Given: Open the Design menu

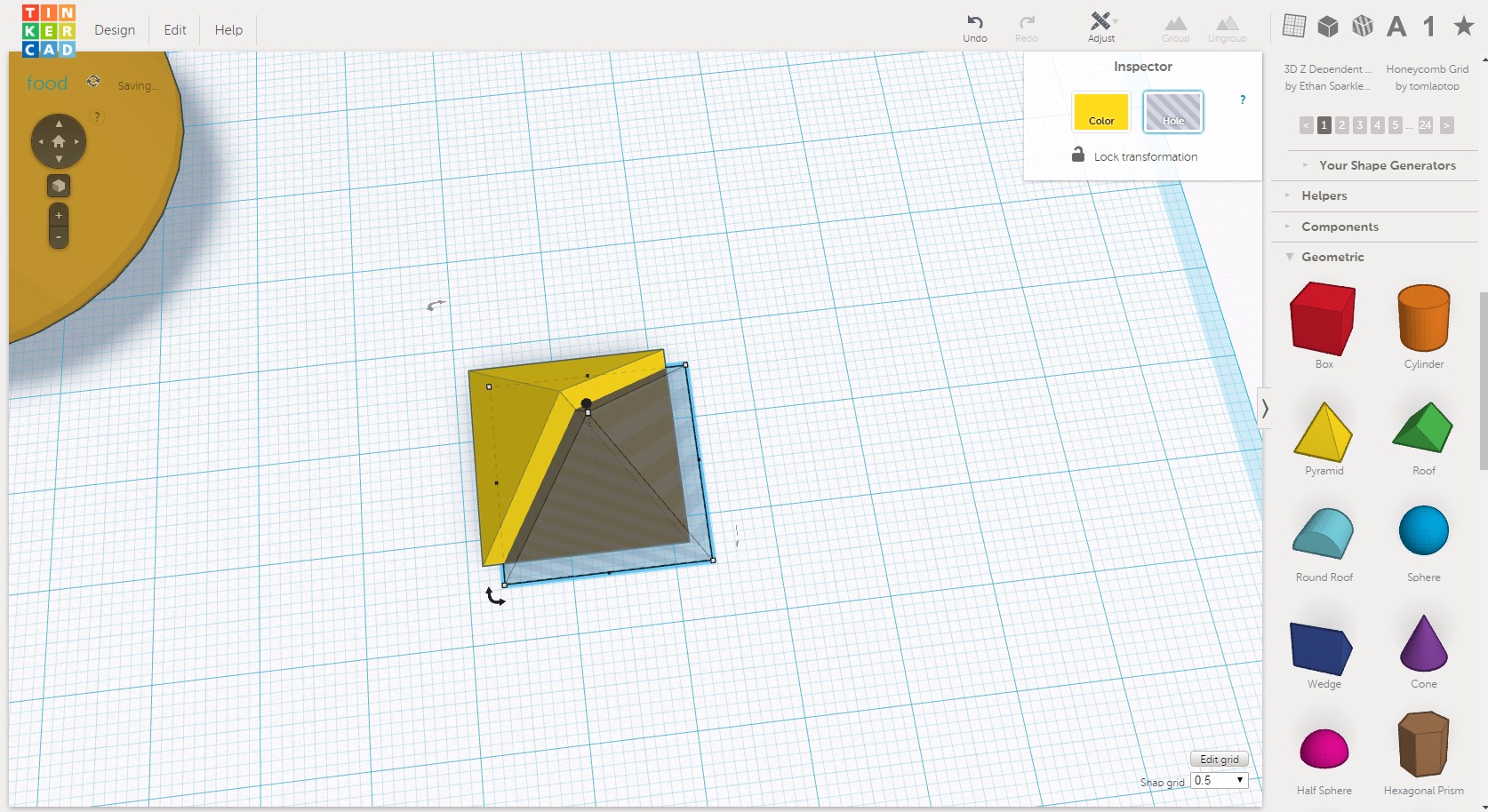Looking at the screenshot, I should click(115, 29).
